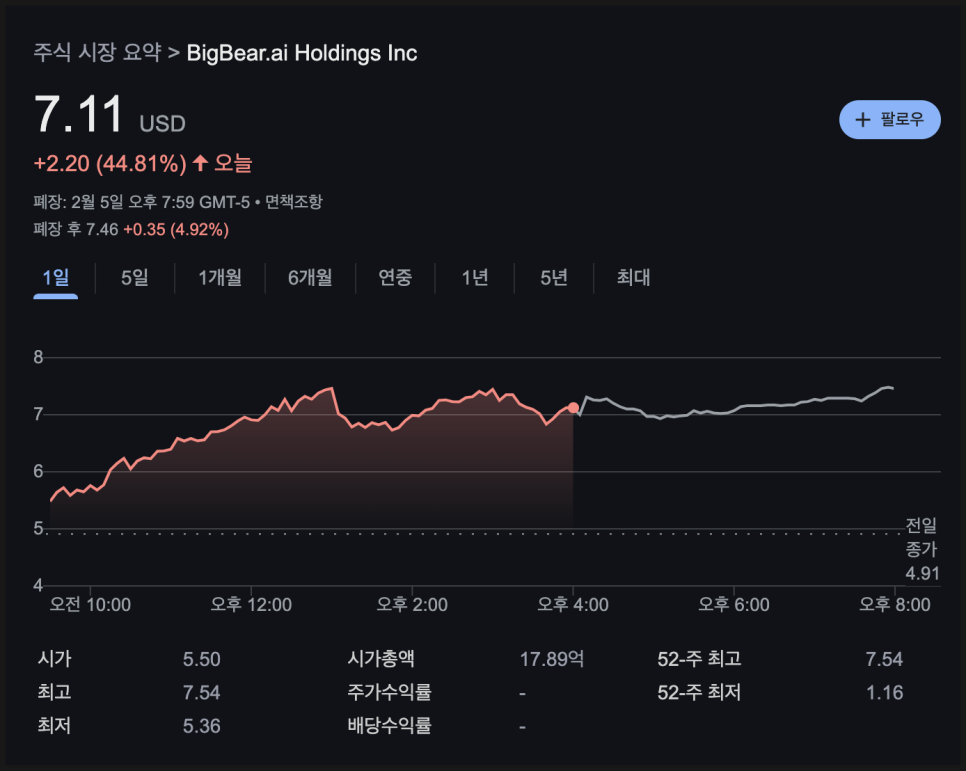
Task: Click the 오후 4:00 time axis label
Action: pos(573,605)
